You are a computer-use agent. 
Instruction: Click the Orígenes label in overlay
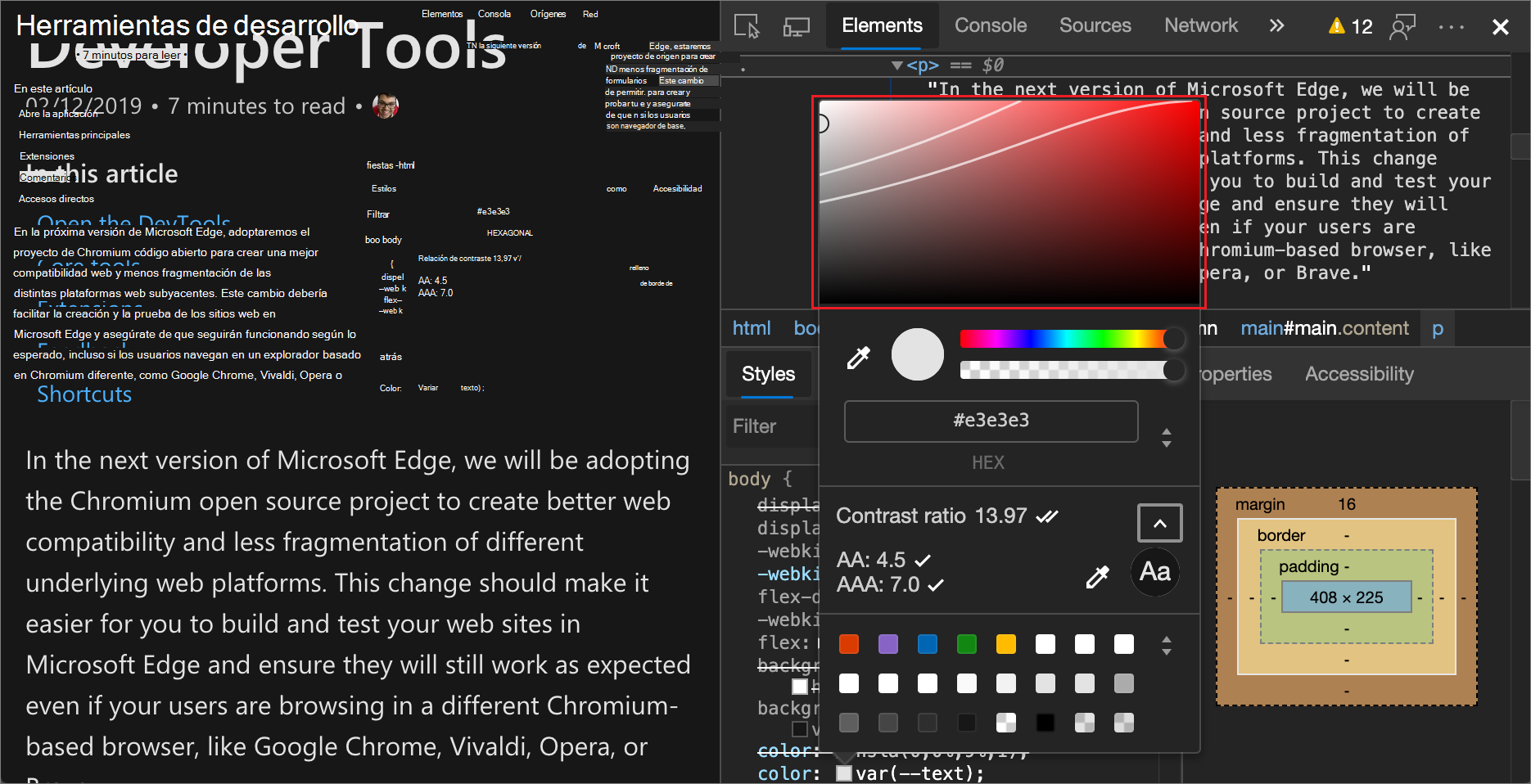point(548,14)
